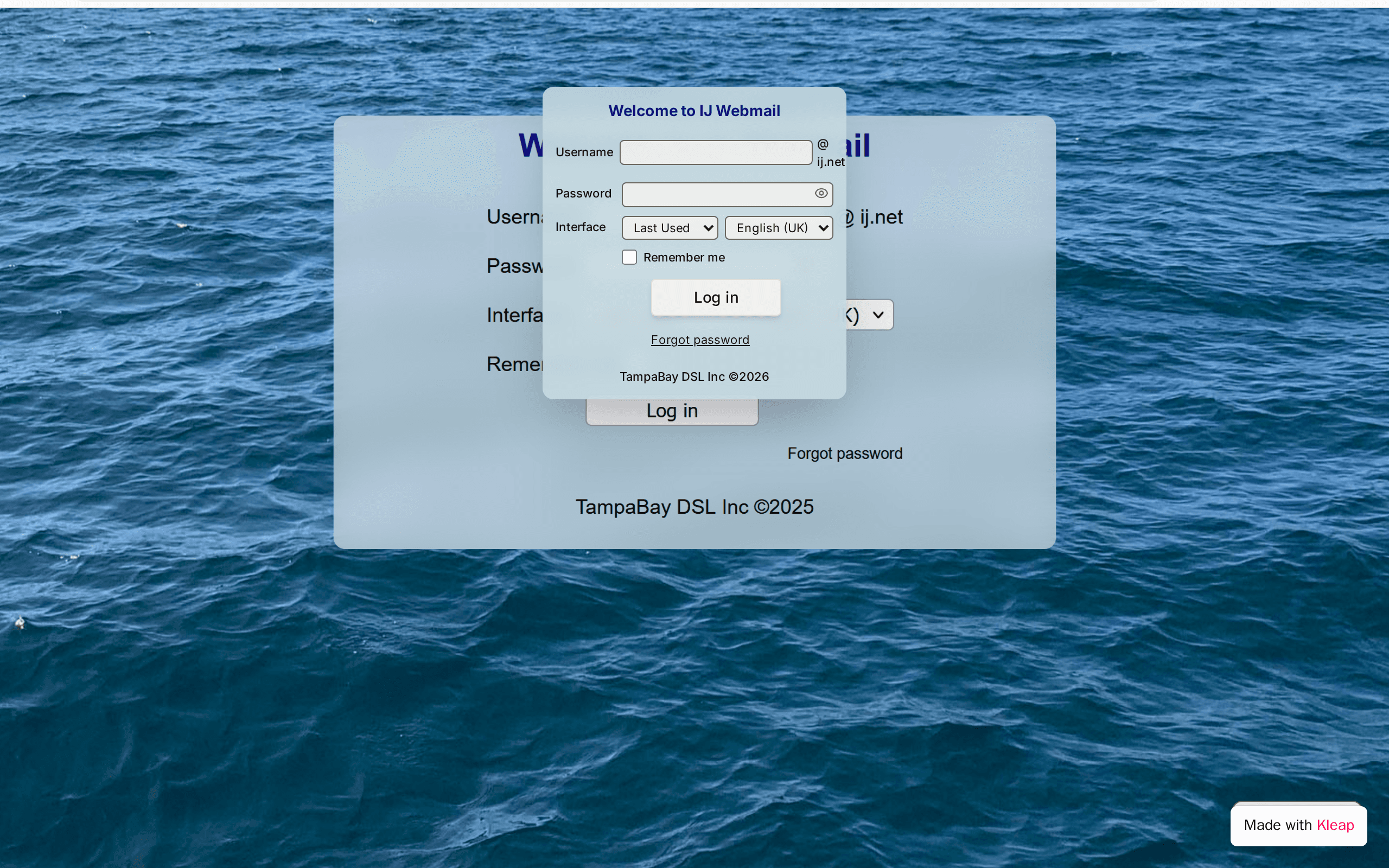Click the background Forgot password text

845,454
